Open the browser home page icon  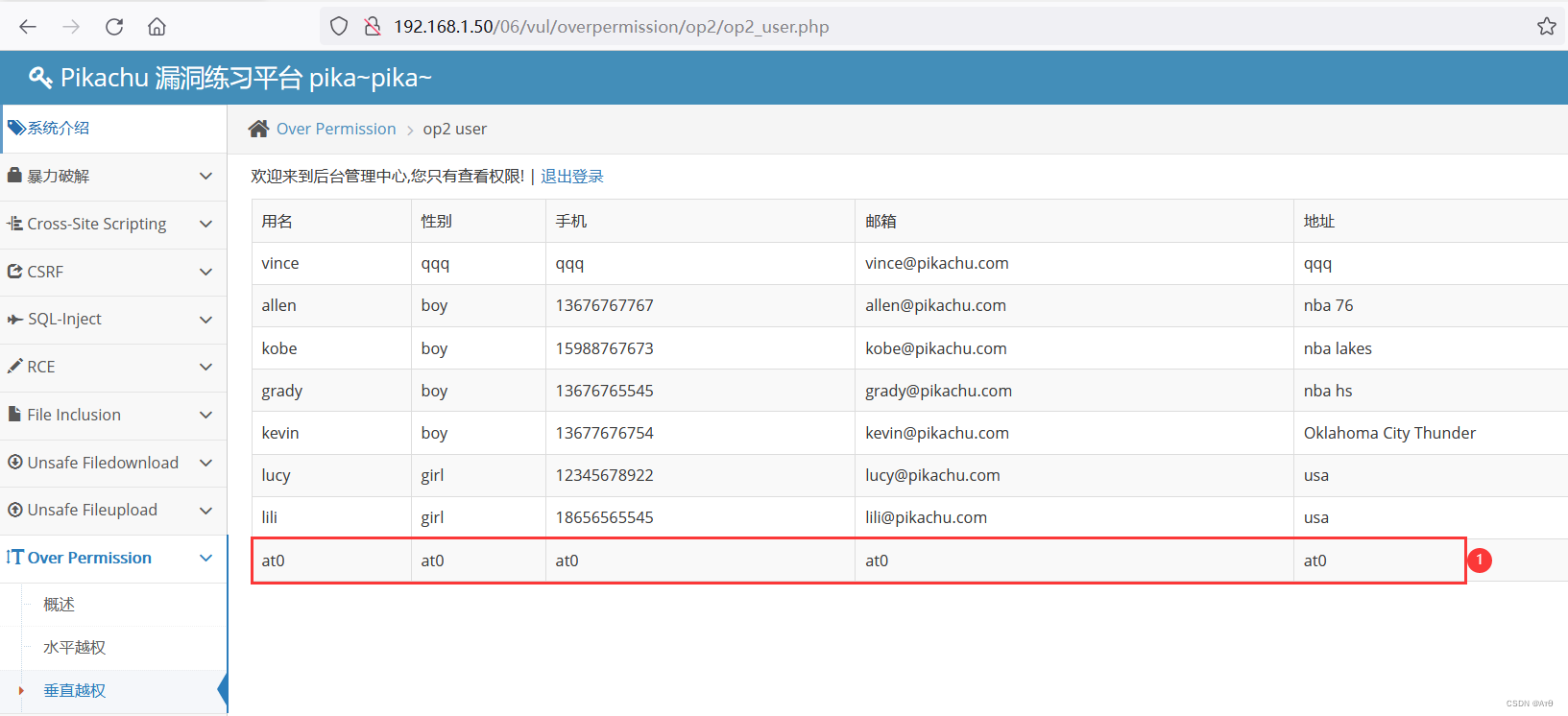click(x=157, y=27)
